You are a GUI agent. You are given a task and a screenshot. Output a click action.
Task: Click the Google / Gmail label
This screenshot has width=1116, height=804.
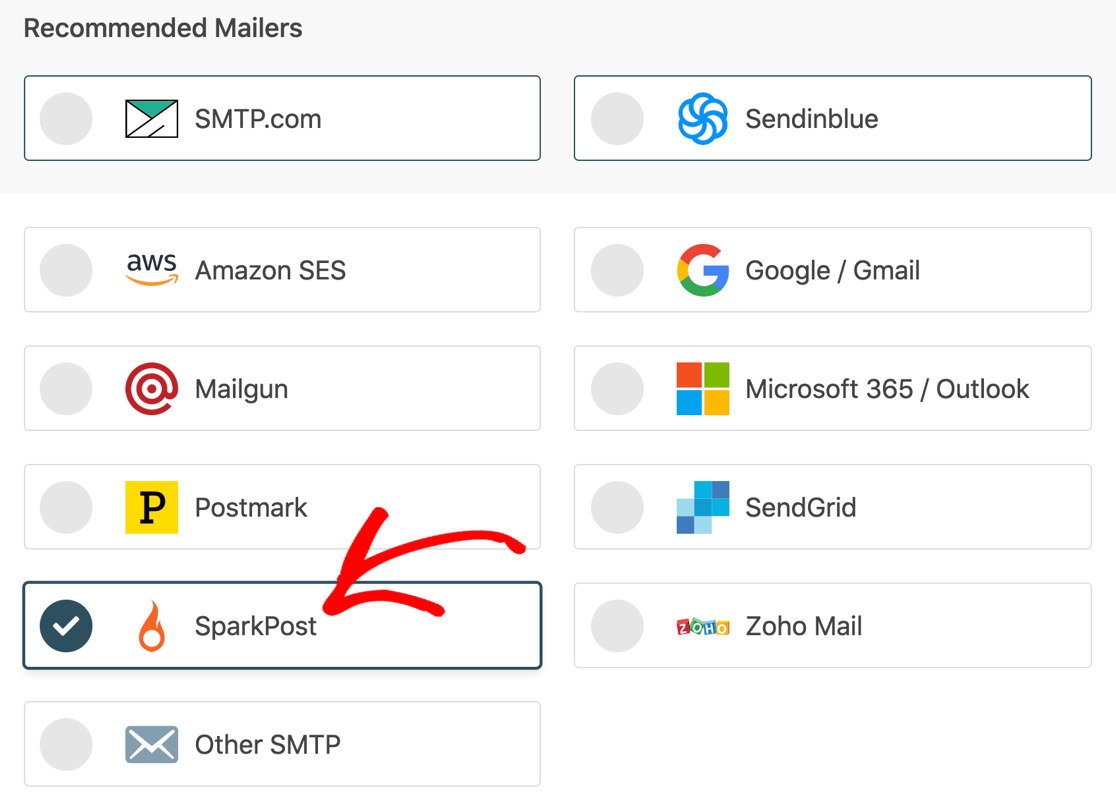tap(832, 271)
